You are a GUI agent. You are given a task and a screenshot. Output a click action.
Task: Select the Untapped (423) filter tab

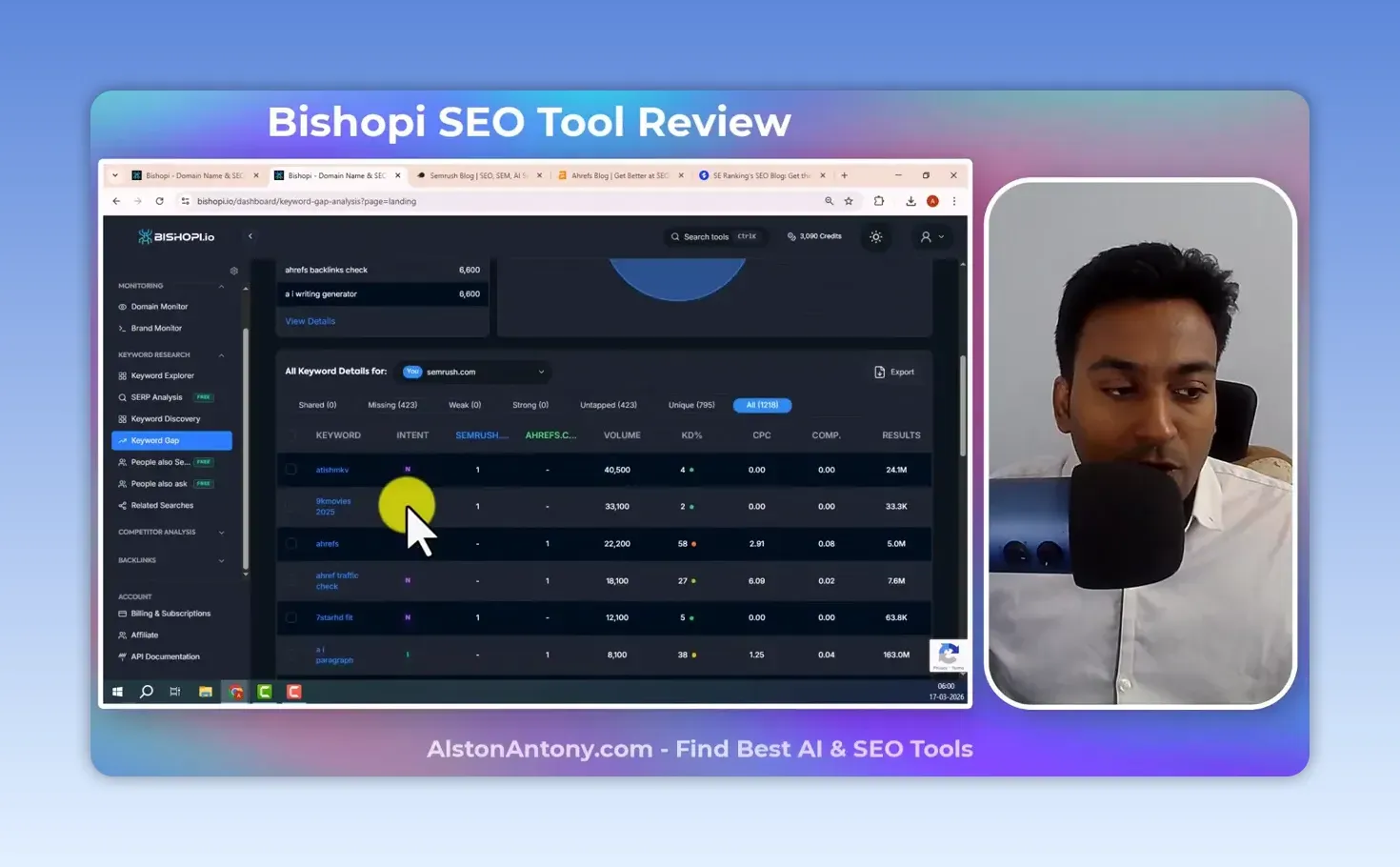pyautogui.click(x=609, y=405)
